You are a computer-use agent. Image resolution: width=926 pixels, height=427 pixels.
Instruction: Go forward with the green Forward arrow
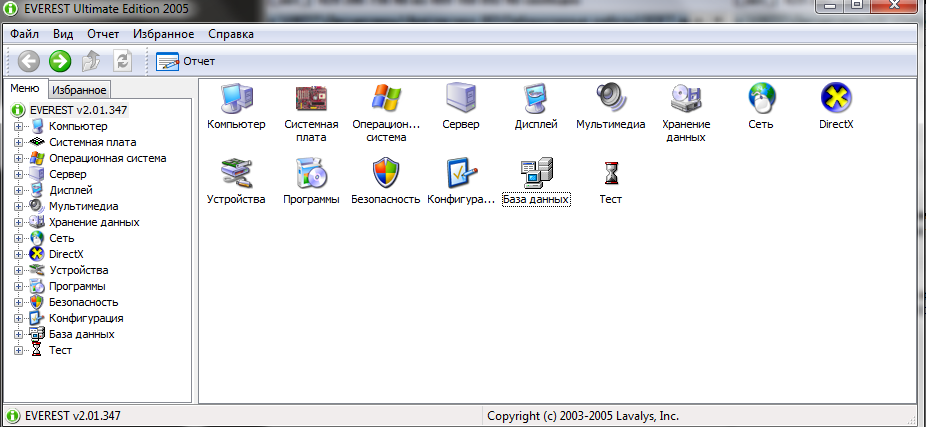(60, 61)
